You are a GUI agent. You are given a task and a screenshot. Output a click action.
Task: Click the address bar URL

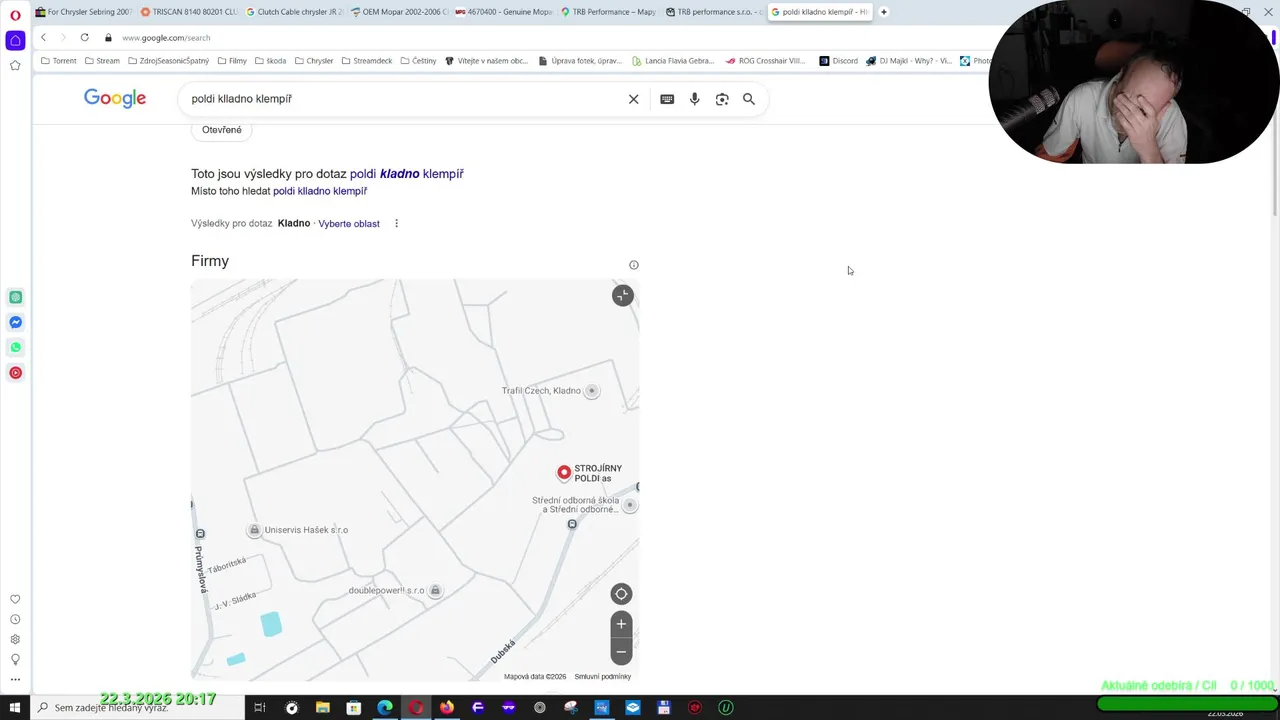(166, 38)
